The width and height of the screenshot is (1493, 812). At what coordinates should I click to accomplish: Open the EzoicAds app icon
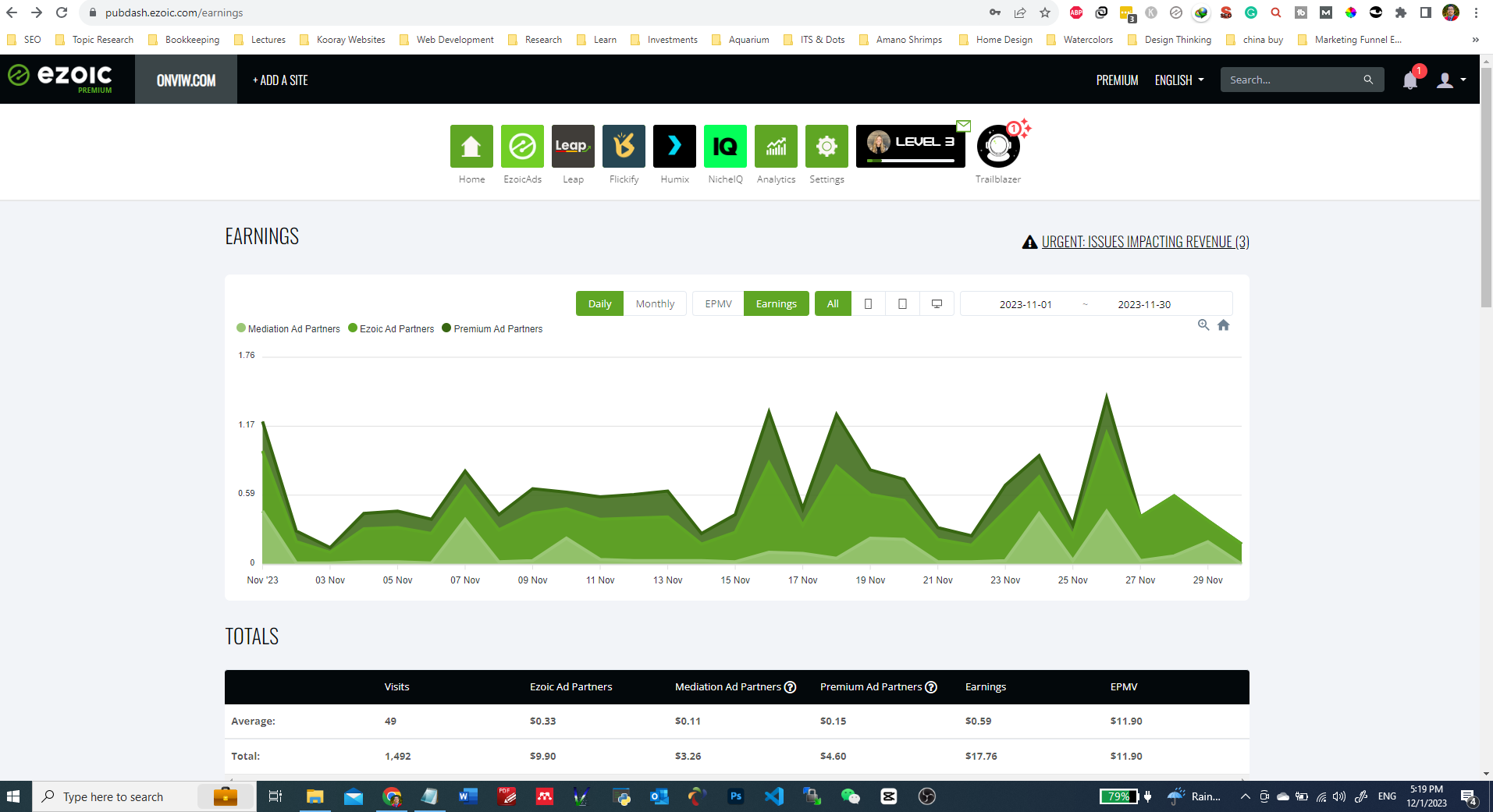pyautogui.click(x=522, y=146)
